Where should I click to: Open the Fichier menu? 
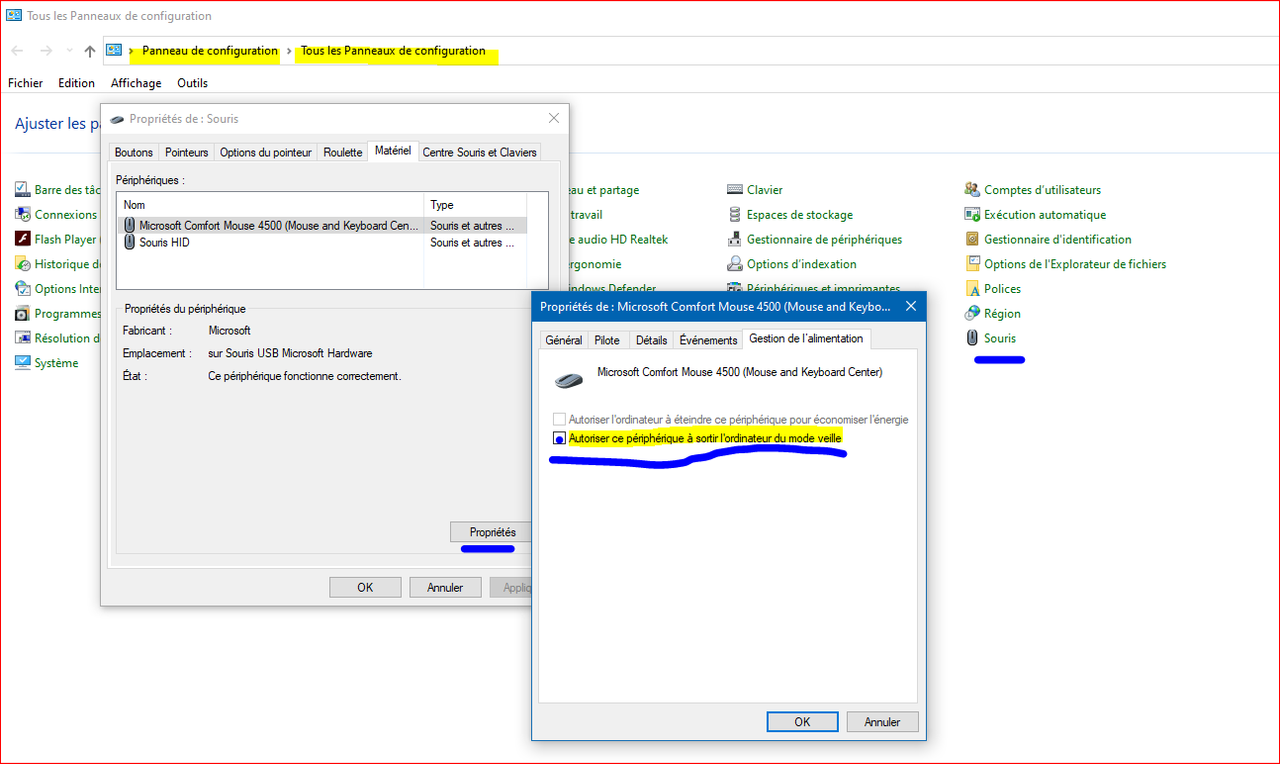point(25,83)
